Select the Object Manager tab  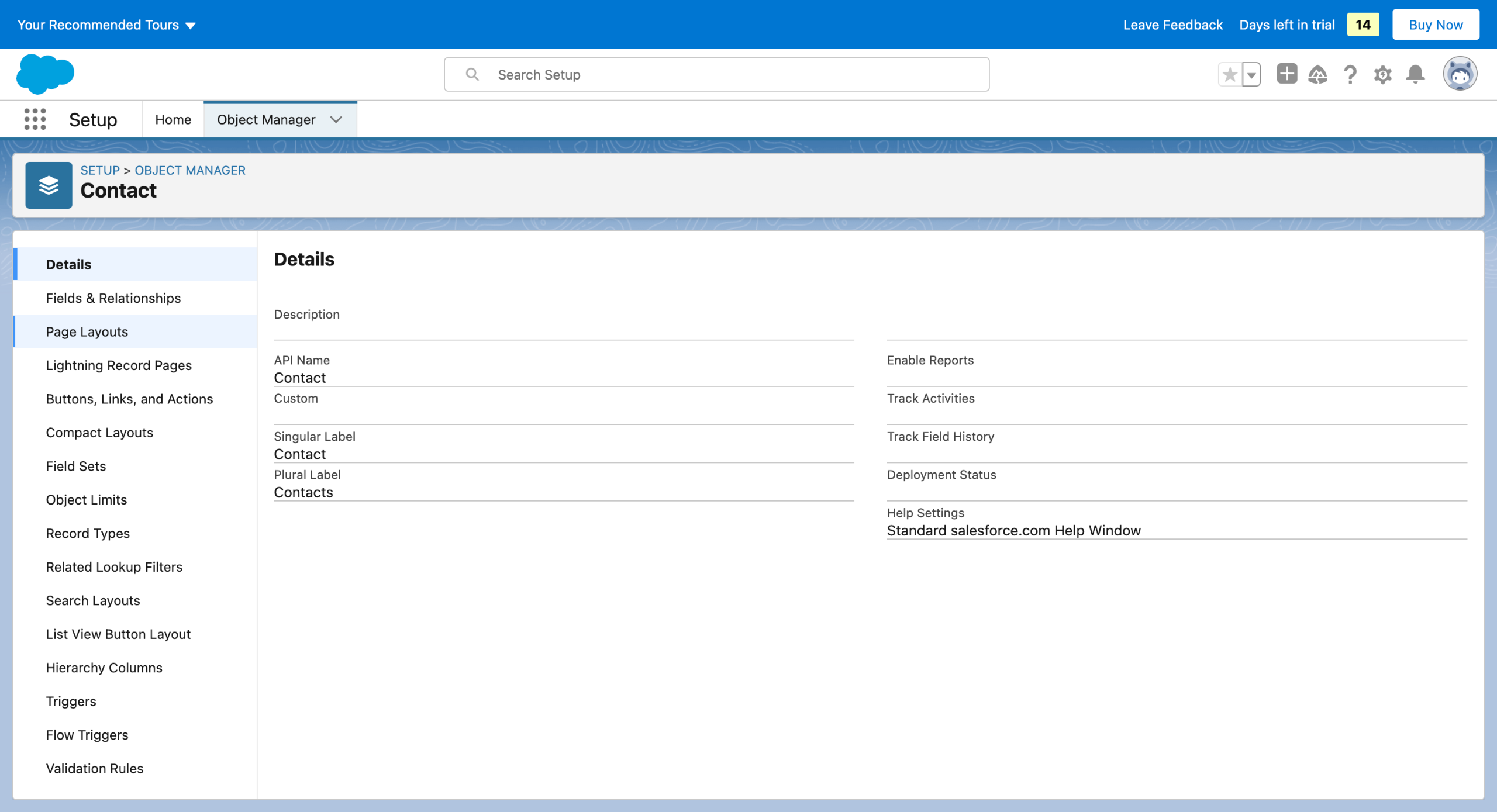[x=266, y=119]
